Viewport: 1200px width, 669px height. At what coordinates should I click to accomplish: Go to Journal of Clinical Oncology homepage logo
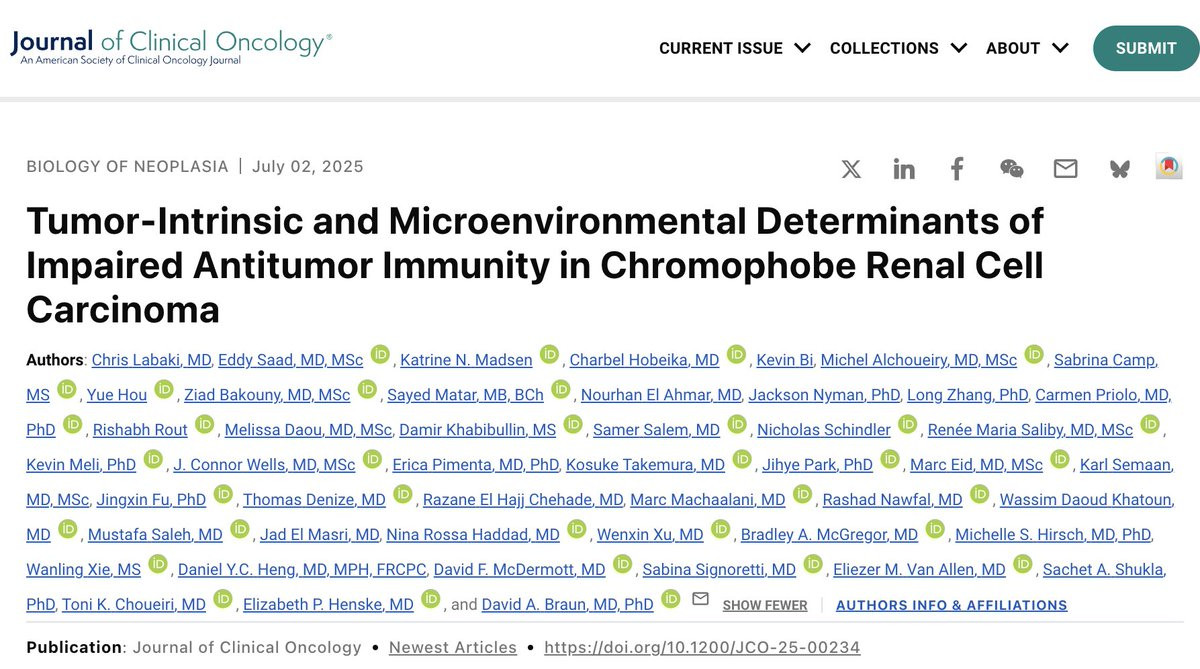coord(170,47)
